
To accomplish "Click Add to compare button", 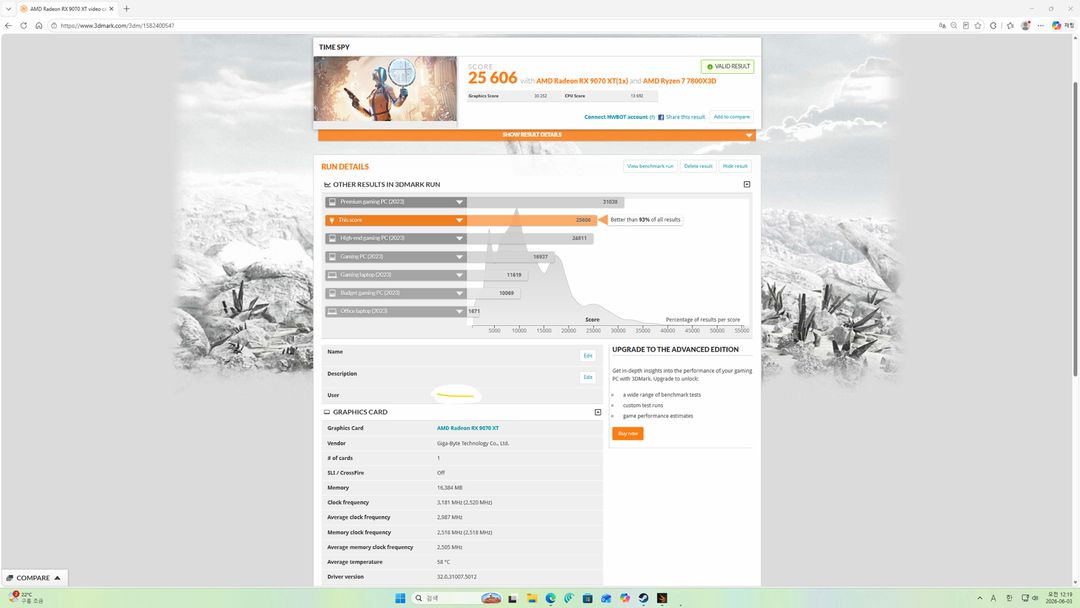I will (731, 117).
